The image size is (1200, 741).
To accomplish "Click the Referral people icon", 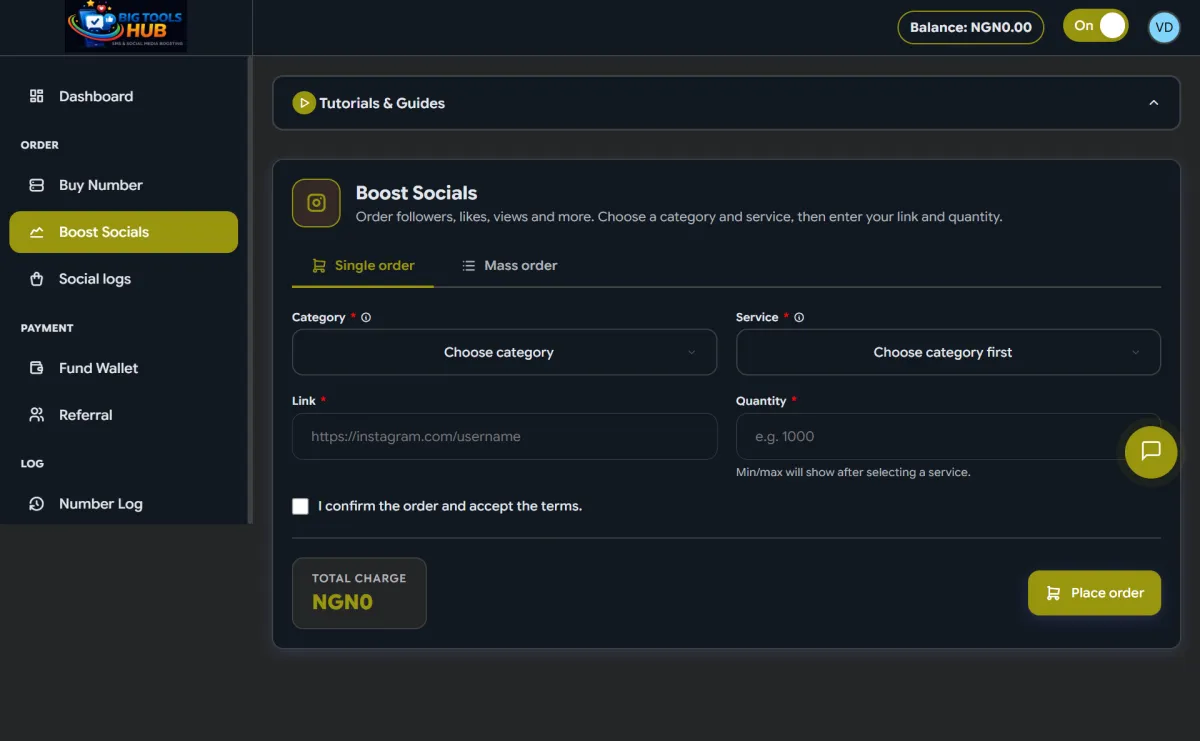I will pos(37,415).
